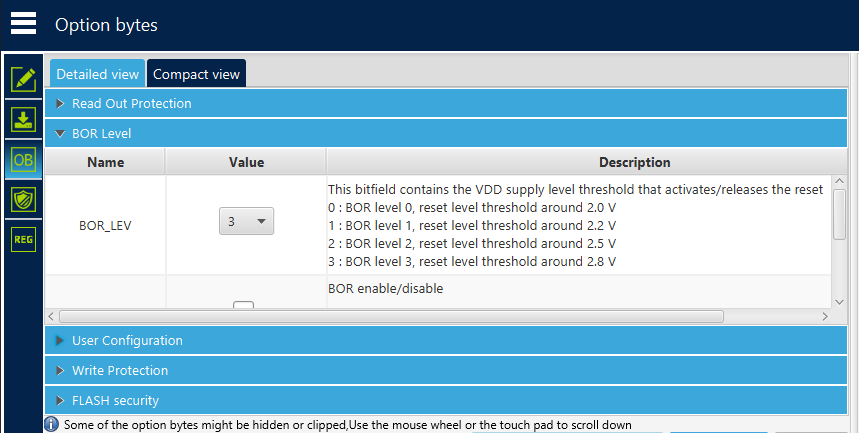Click the 'BOR enable/disable' description text
The image size is (859, 433).
[x=386, y=288]
